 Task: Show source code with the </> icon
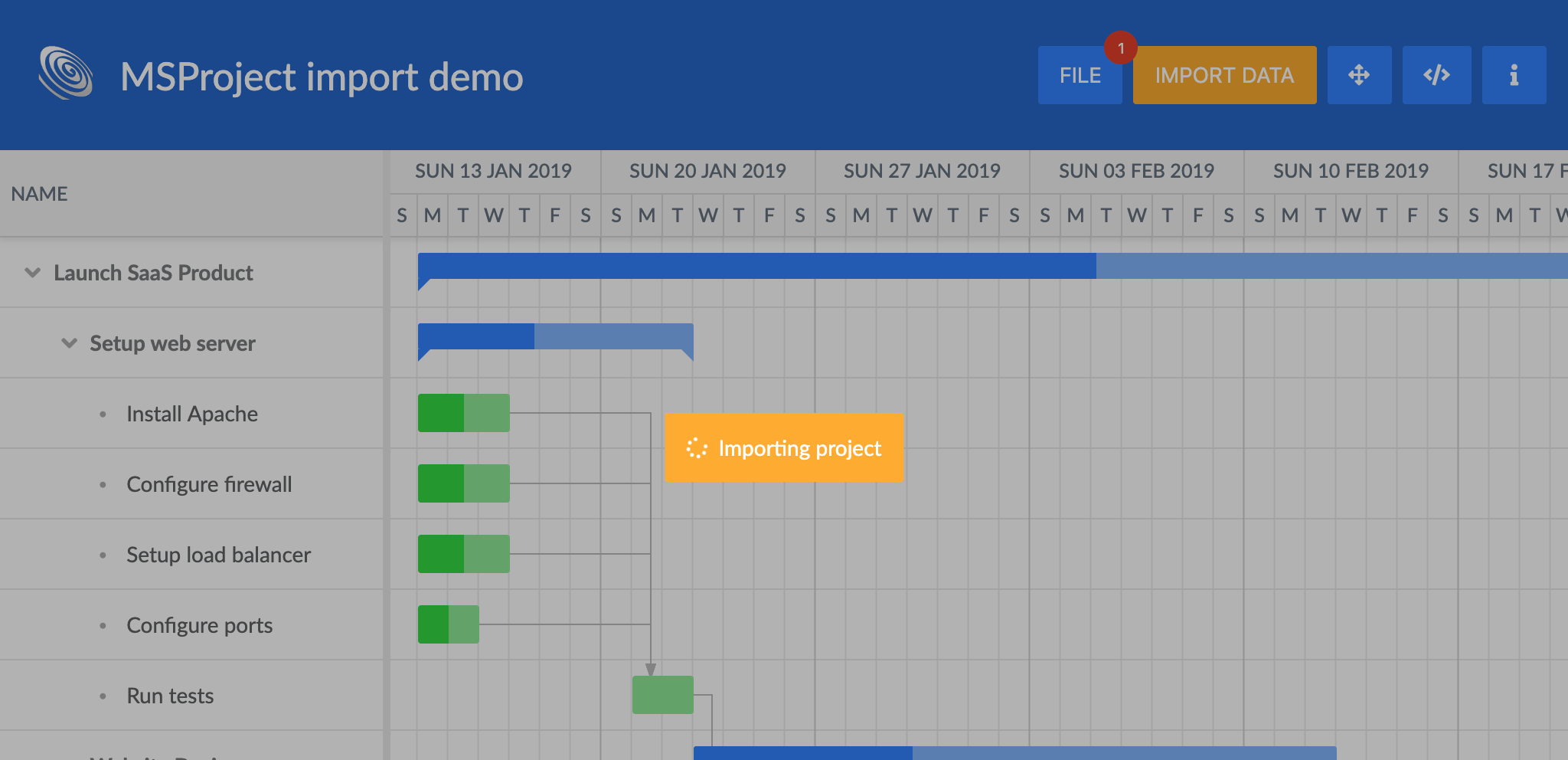coord(1436,75)
